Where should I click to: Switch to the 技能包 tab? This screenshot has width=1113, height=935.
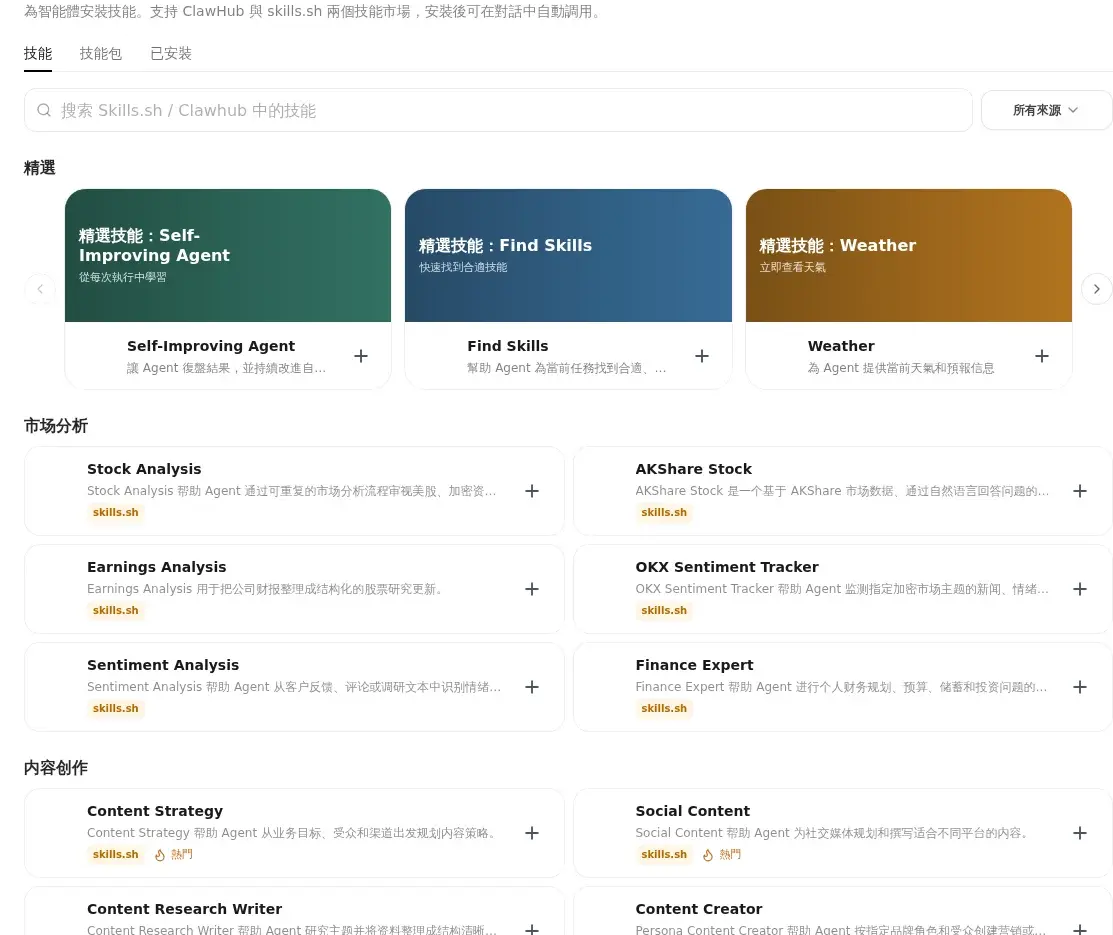101,54
